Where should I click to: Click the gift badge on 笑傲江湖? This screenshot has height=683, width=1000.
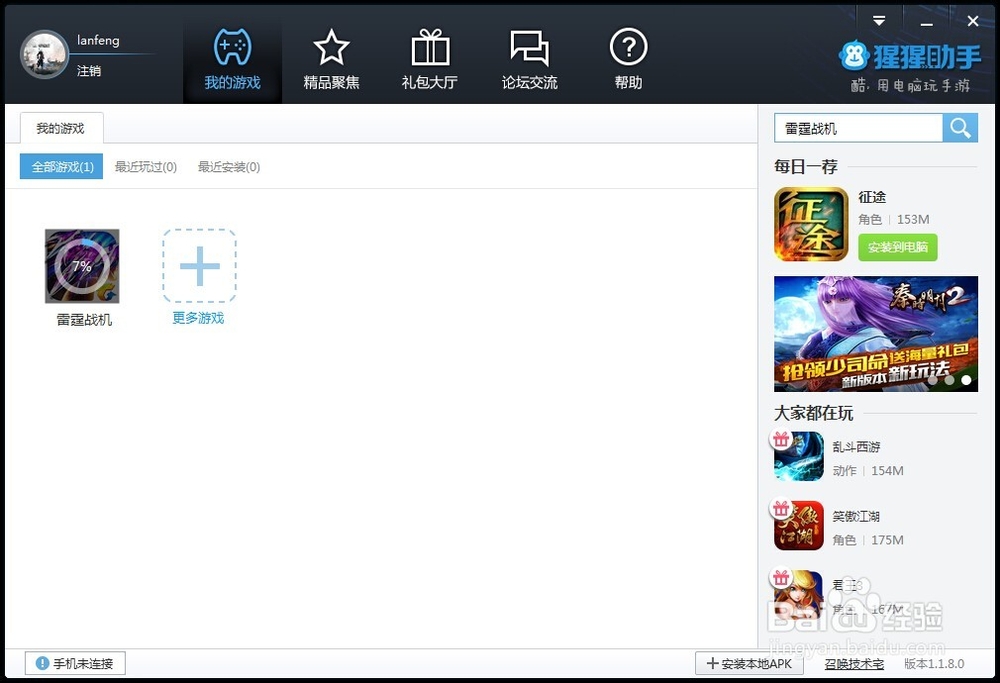click(781, 509)
